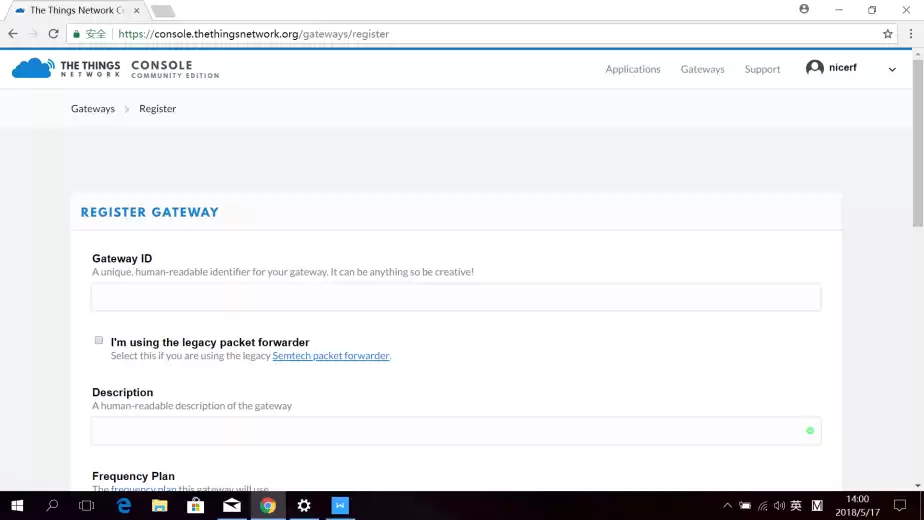924x520 pixels.
Task: Bookmark page with the star icon
Action: pyautogui.click(x=887, y=34)
